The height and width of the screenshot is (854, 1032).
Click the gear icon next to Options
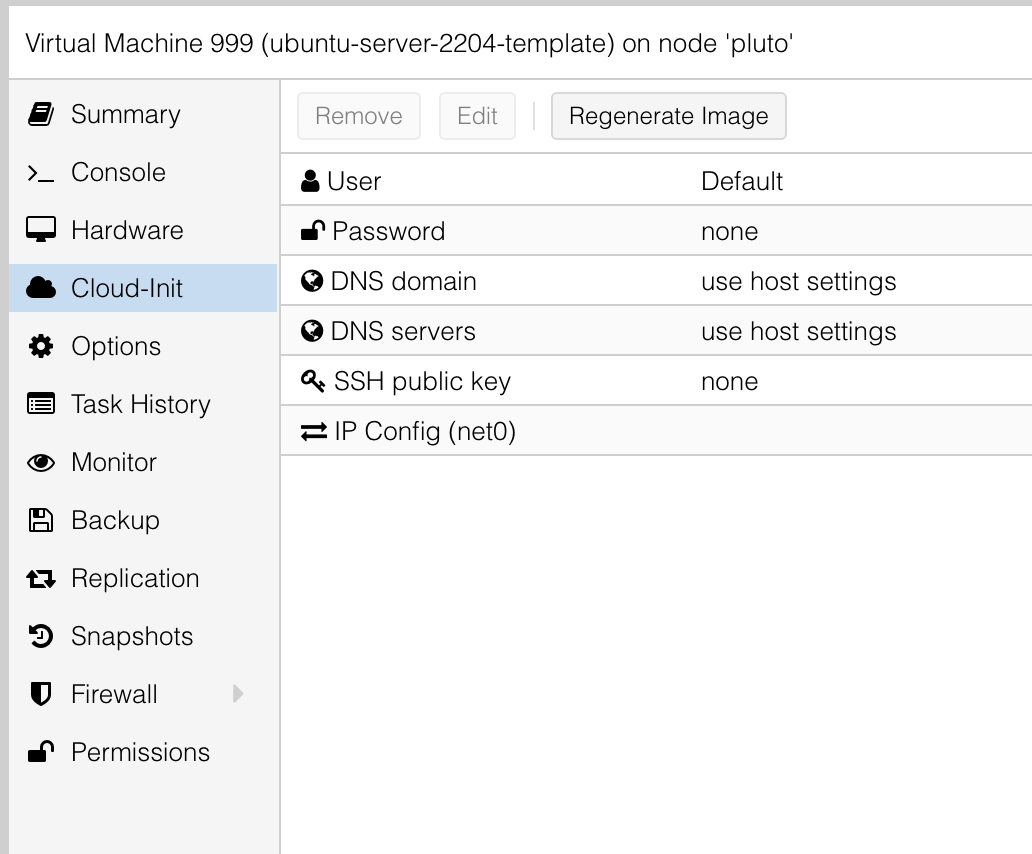click(41, 346)
